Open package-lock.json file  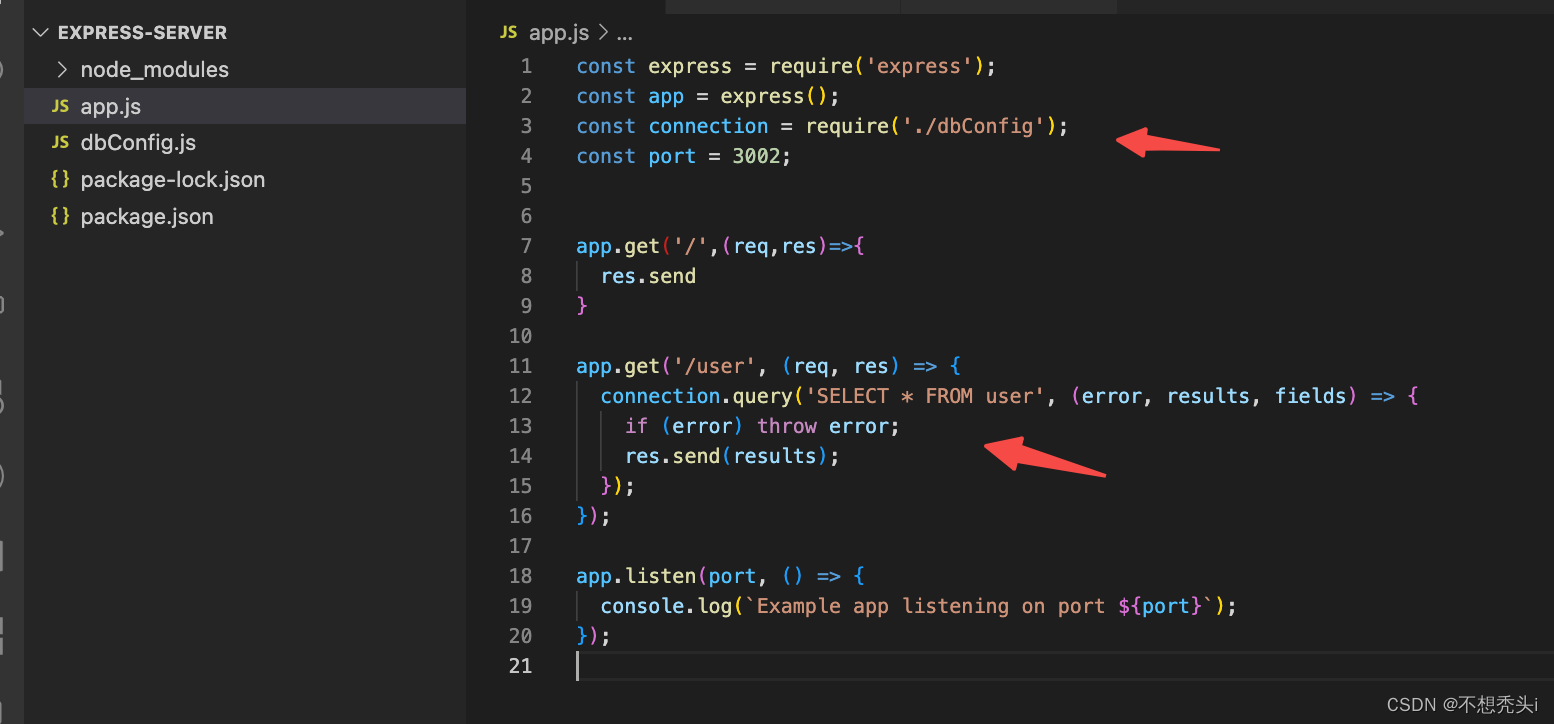[x=172, y=180]
